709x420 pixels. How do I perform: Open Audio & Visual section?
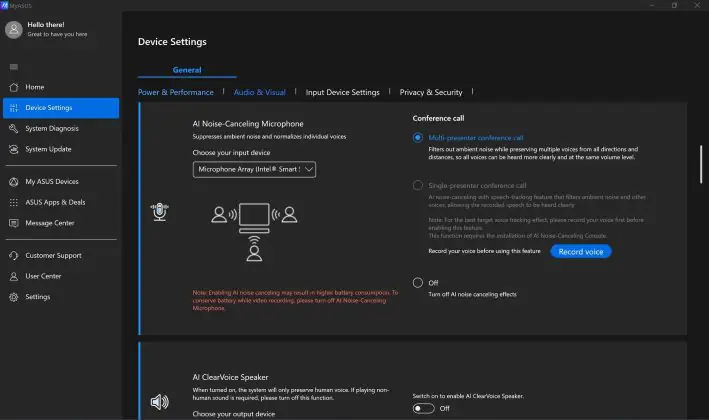point(260,92)
